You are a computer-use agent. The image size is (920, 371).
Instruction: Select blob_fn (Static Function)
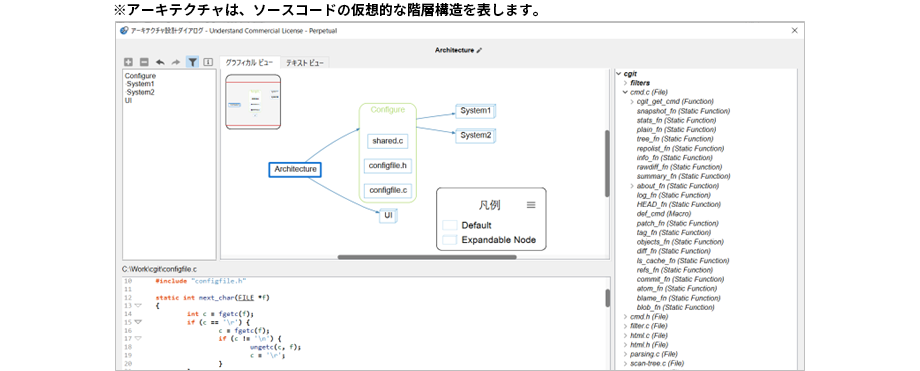click(x=675, y=307)
